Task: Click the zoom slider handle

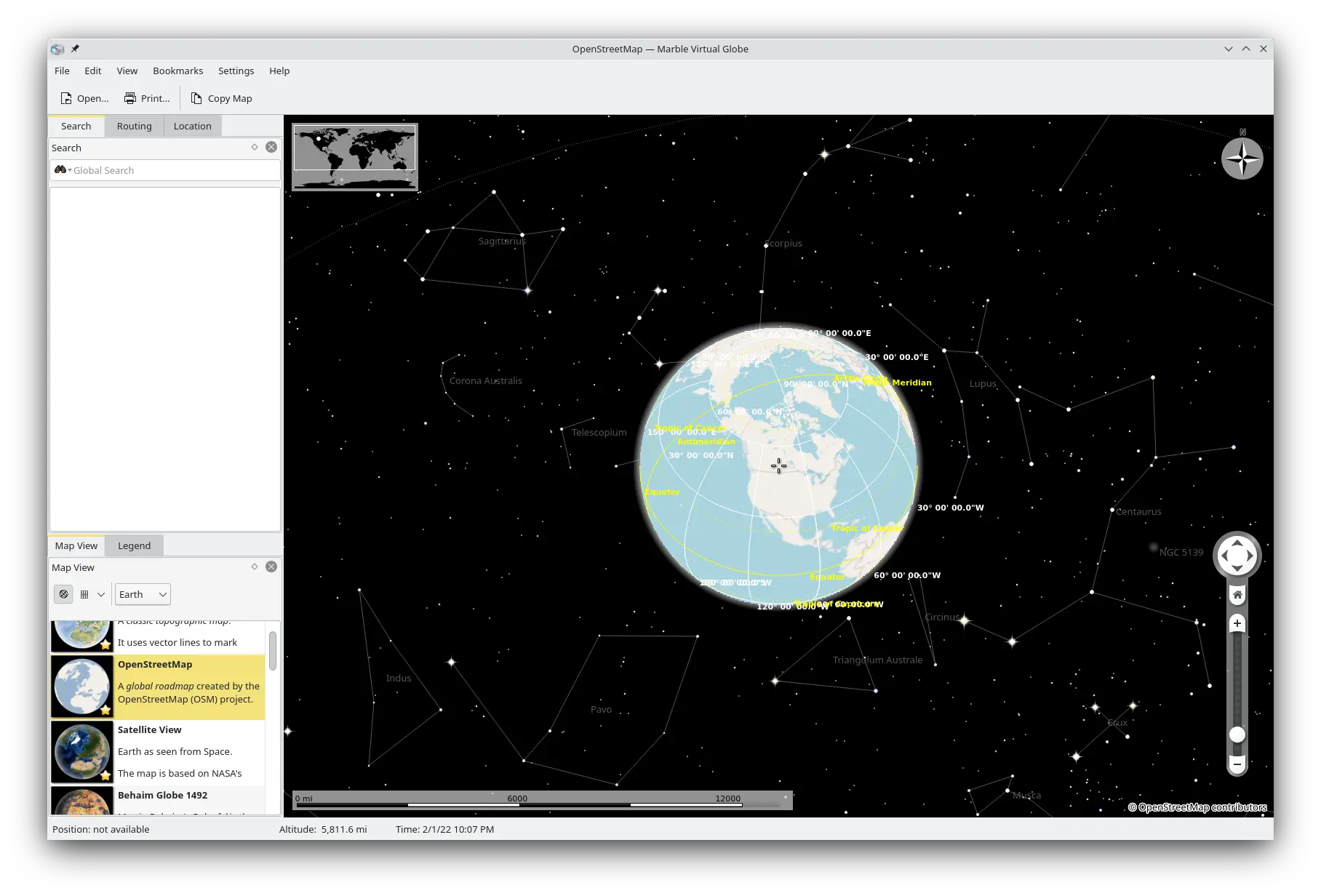Action: pyautogui.click(x=1237, y=735)
